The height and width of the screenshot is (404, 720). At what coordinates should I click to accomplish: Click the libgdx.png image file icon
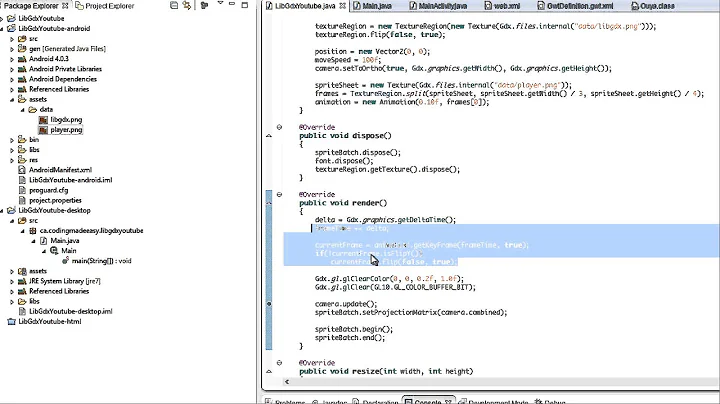pyautogui.click(x=43, y=119)
